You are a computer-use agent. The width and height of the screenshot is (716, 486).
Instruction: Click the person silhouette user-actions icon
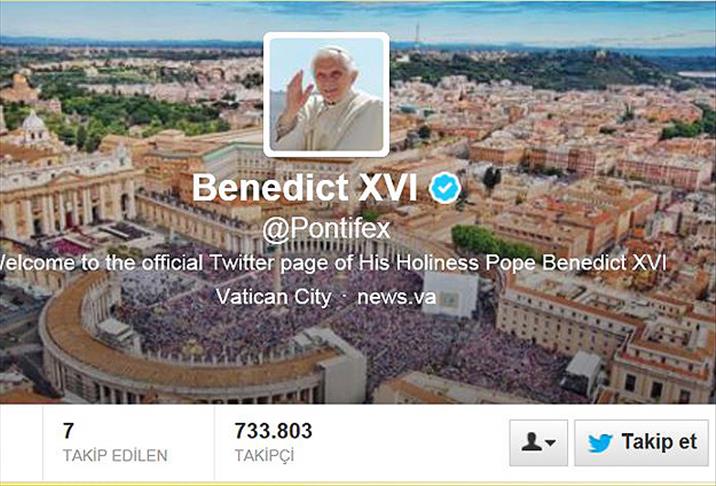tap(531, 442)
